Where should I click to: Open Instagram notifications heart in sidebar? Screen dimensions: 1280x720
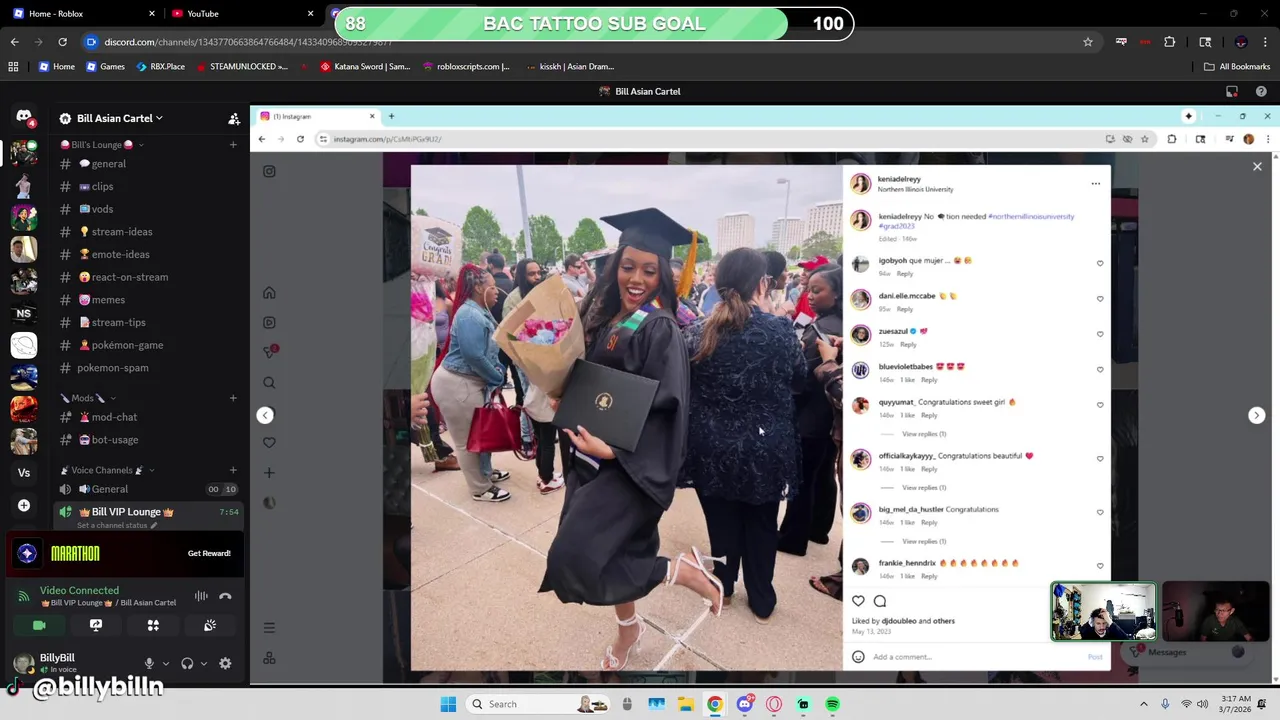point(269,442)
